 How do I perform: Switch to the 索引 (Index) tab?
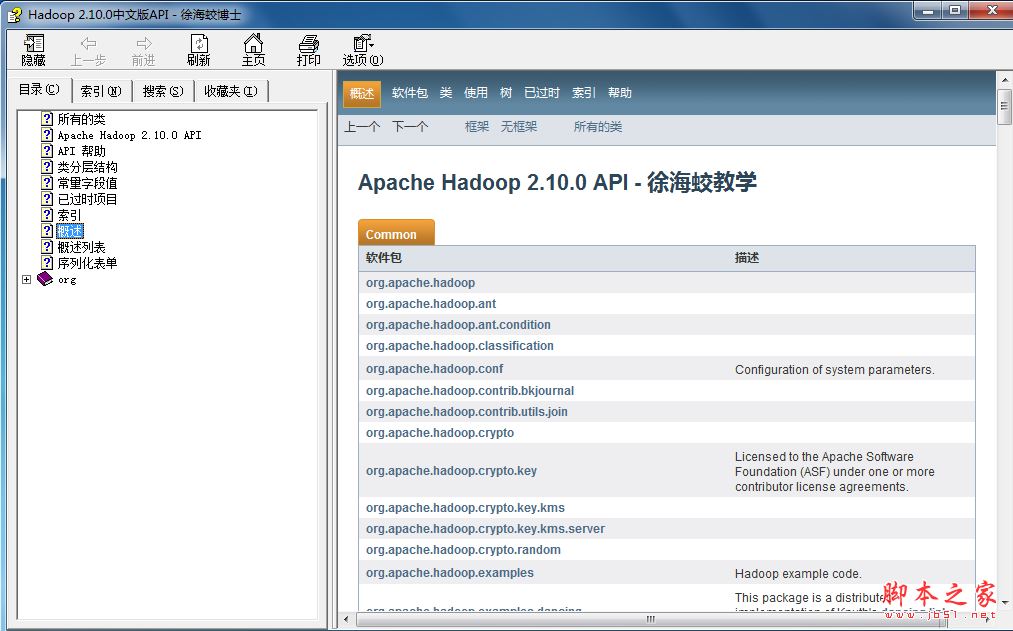(101, 91)
